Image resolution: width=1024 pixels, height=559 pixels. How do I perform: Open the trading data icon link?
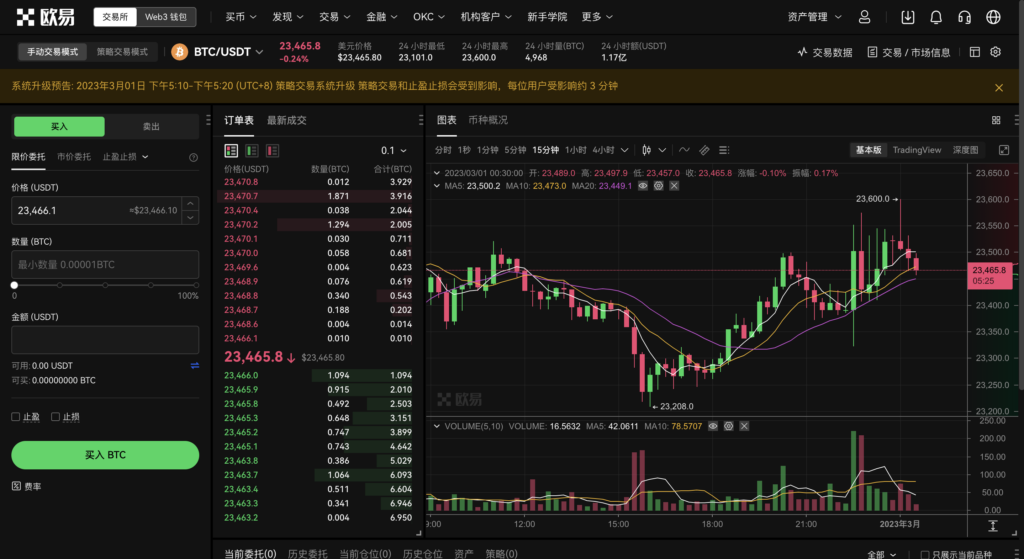(x=825, y=52)
